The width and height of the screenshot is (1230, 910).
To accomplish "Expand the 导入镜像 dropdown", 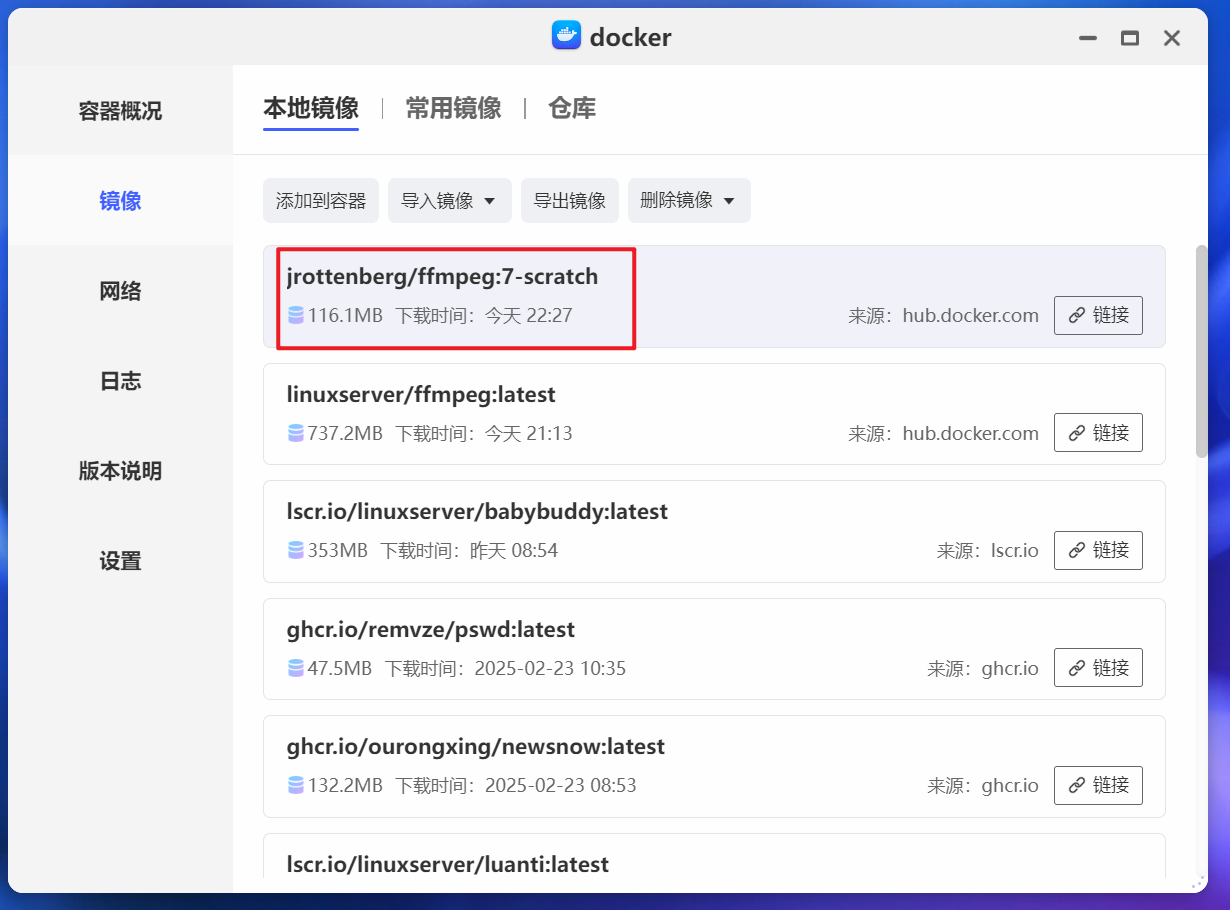I will (449, 201).
